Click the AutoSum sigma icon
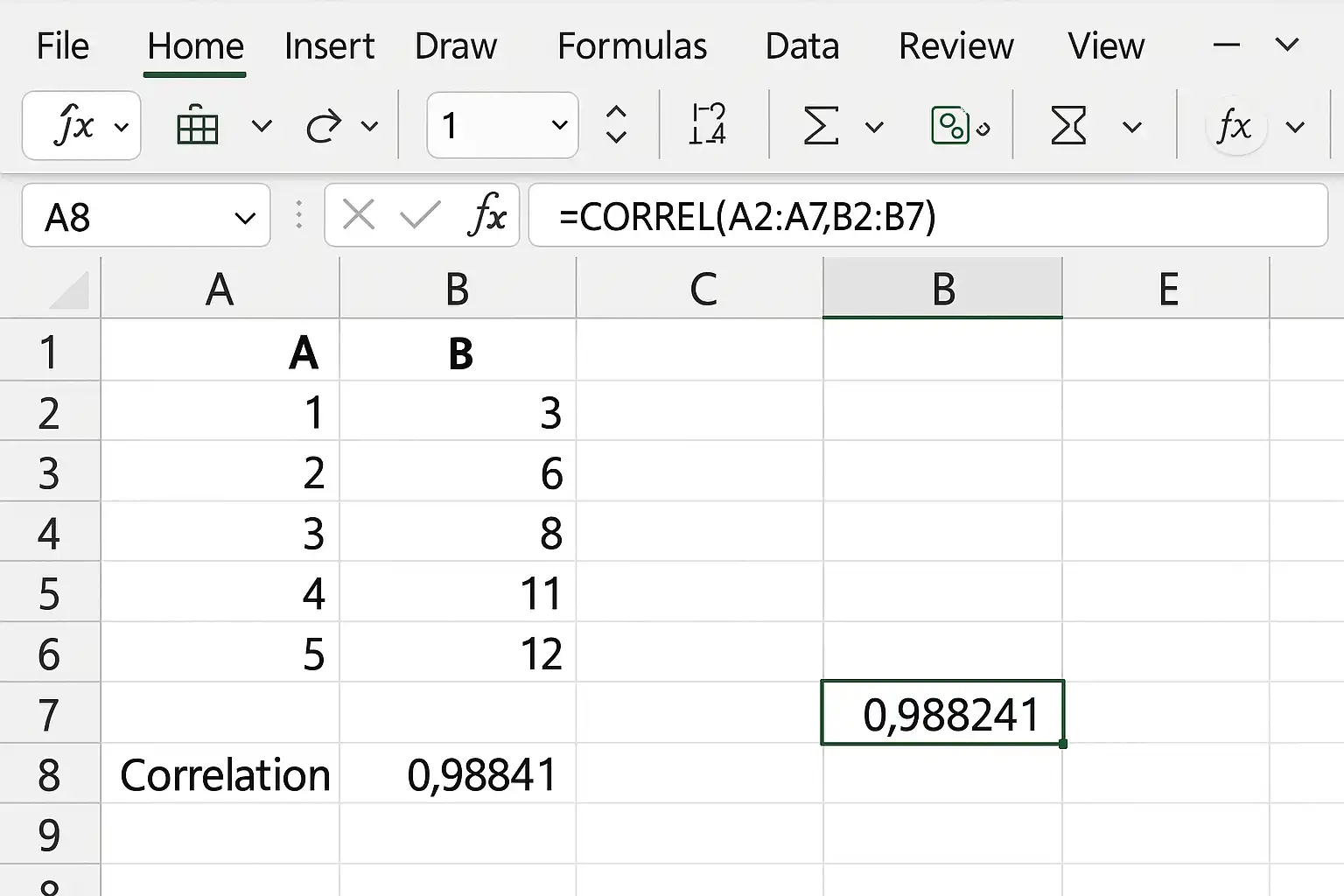 [x=820, y=125]
